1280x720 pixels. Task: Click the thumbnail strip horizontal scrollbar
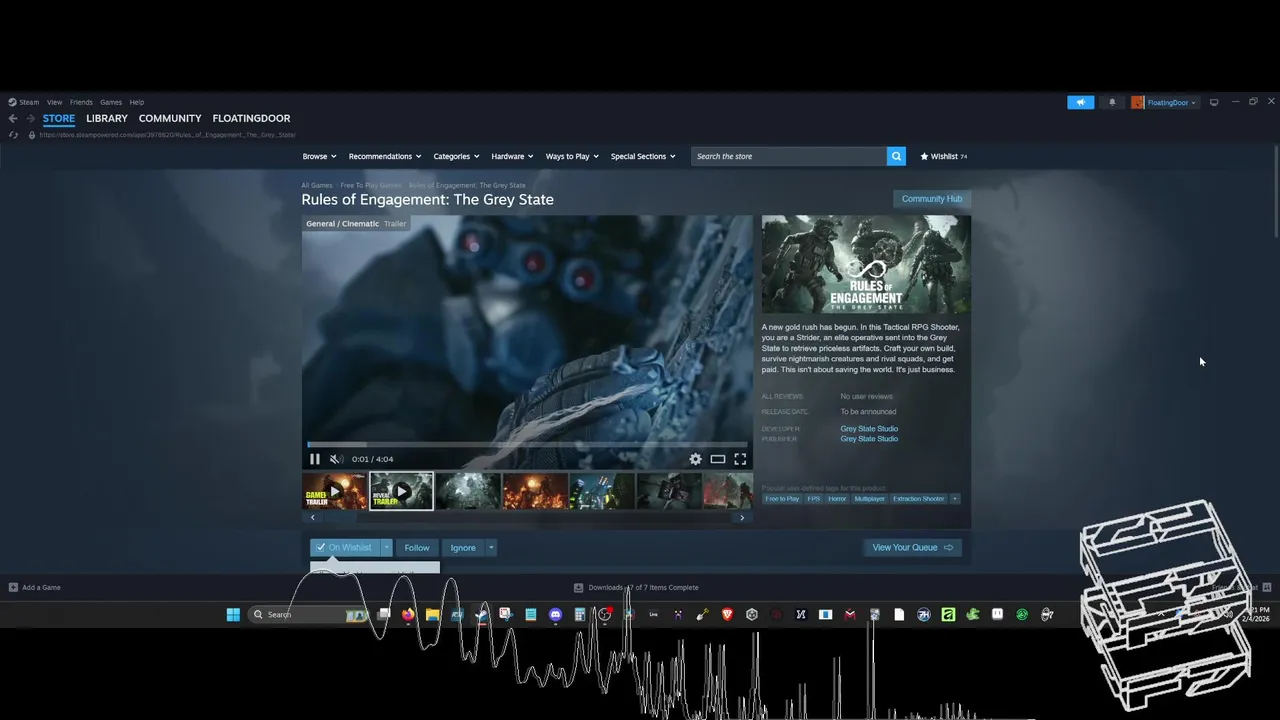[x=527, y=517]
